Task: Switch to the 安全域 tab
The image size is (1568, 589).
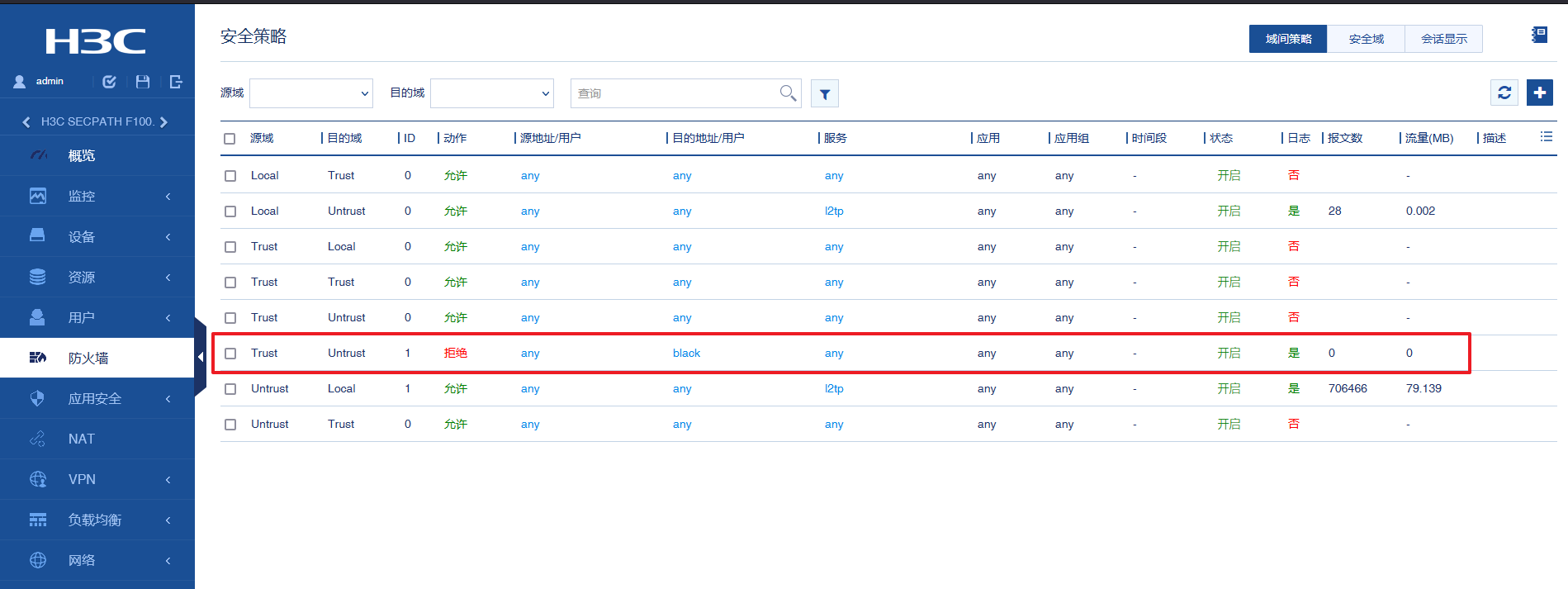Action: [1366, 39]
